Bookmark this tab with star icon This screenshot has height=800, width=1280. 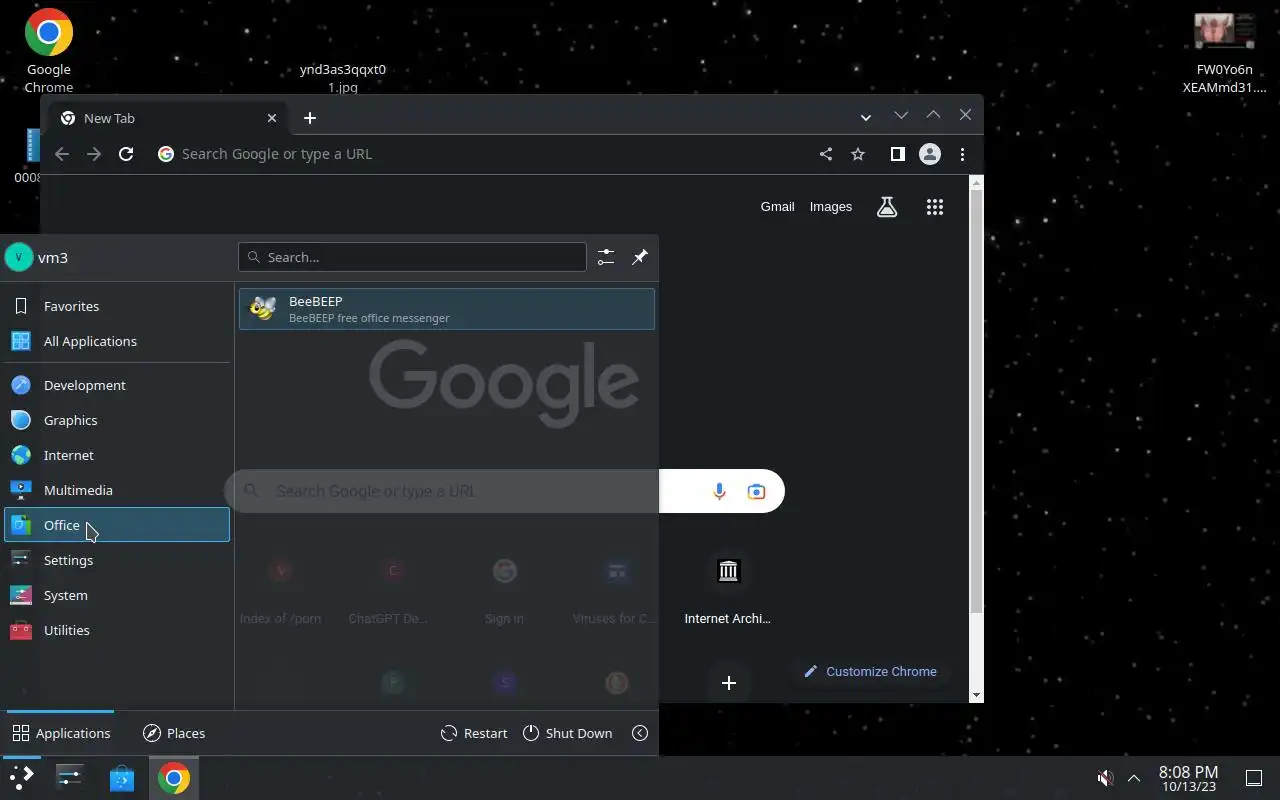pos(858,154)
